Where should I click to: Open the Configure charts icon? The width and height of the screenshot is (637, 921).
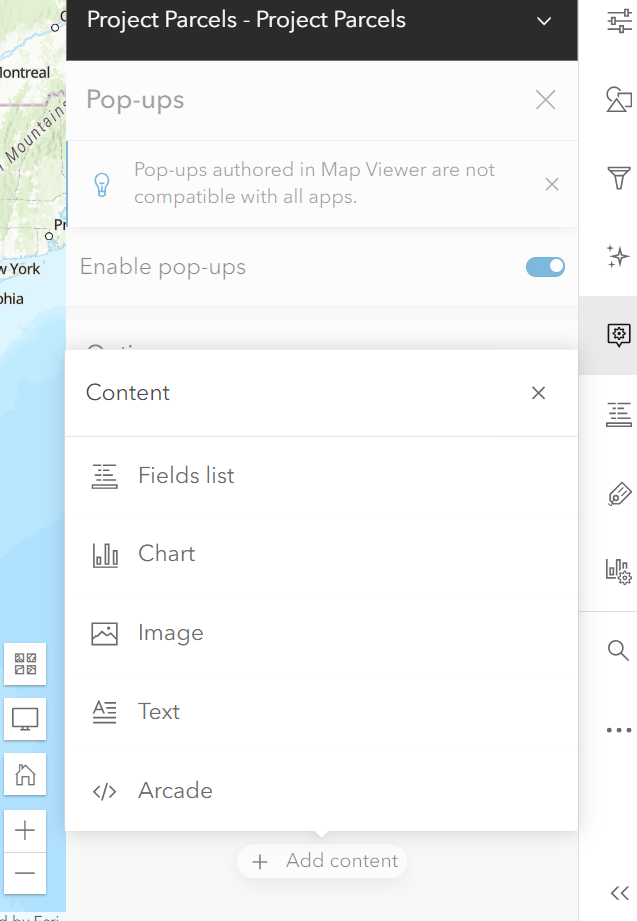619,571
